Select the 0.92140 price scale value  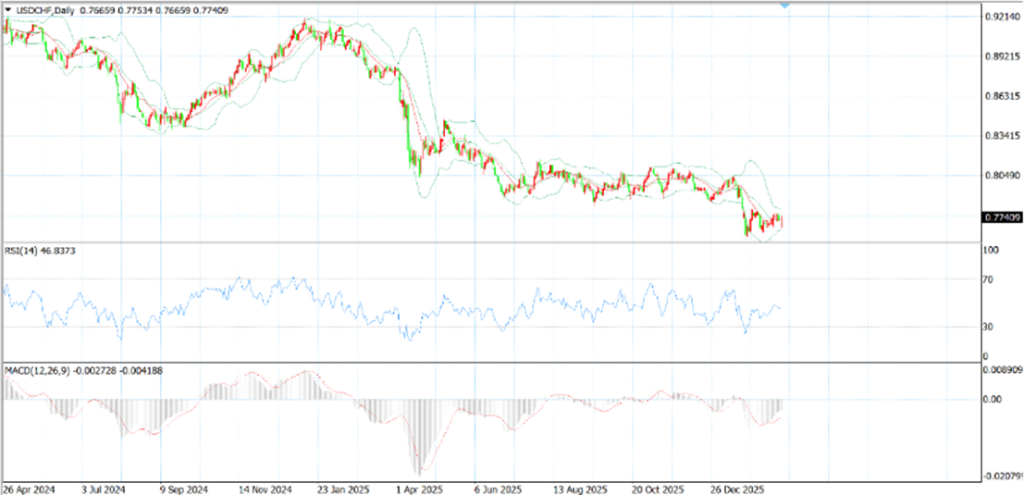(1002, 18)
